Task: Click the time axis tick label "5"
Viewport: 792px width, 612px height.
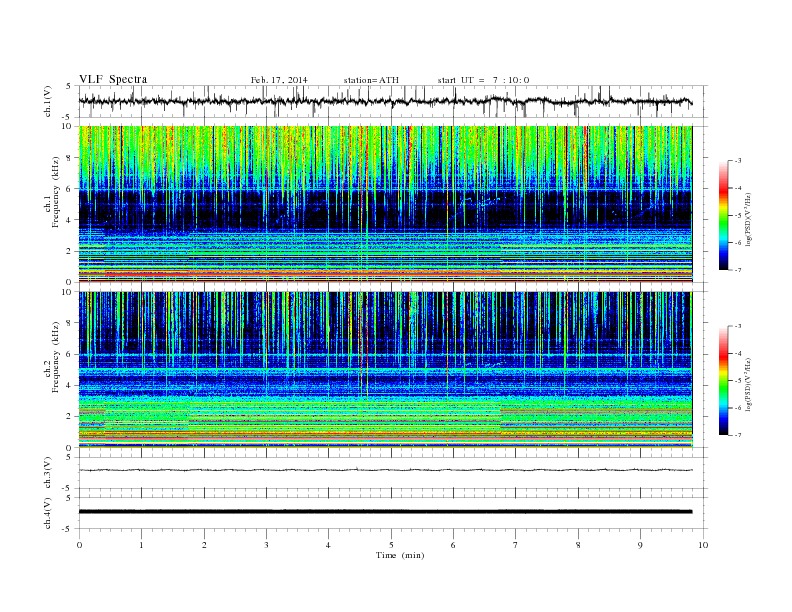Action: coord(391,545)
